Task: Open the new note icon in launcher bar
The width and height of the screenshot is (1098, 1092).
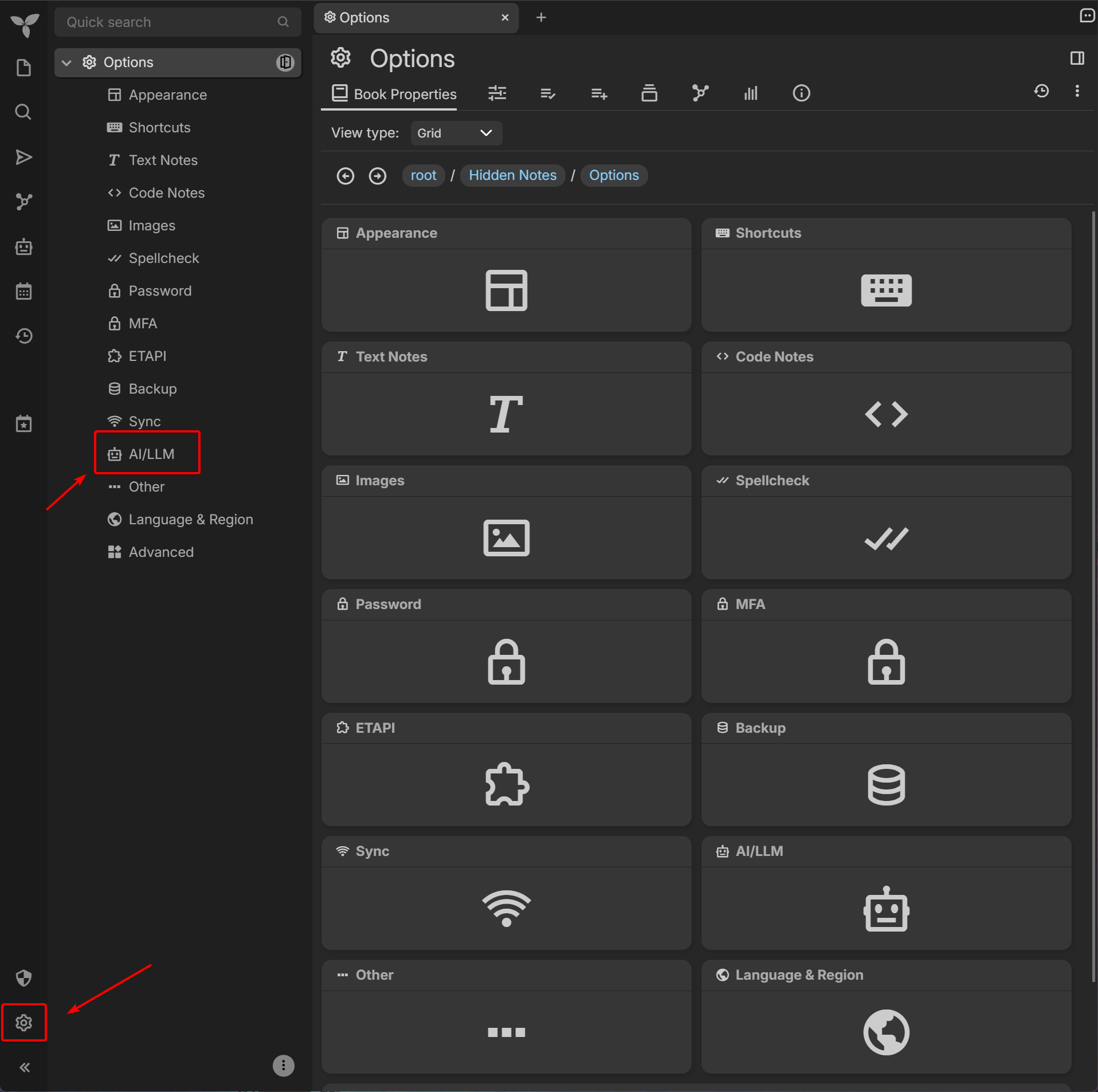Action: pyautogui.click(x=23, y=68)
